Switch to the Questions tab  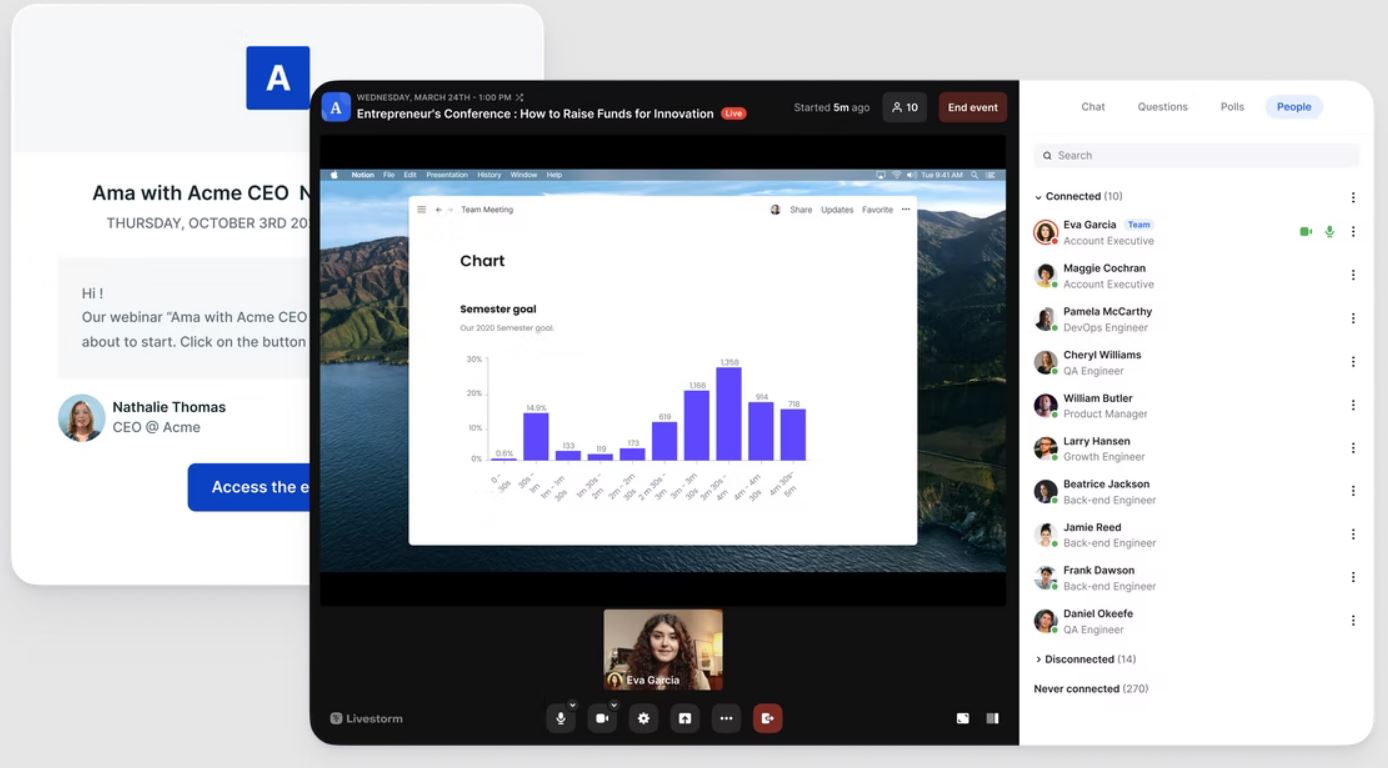pos(1162,107)
